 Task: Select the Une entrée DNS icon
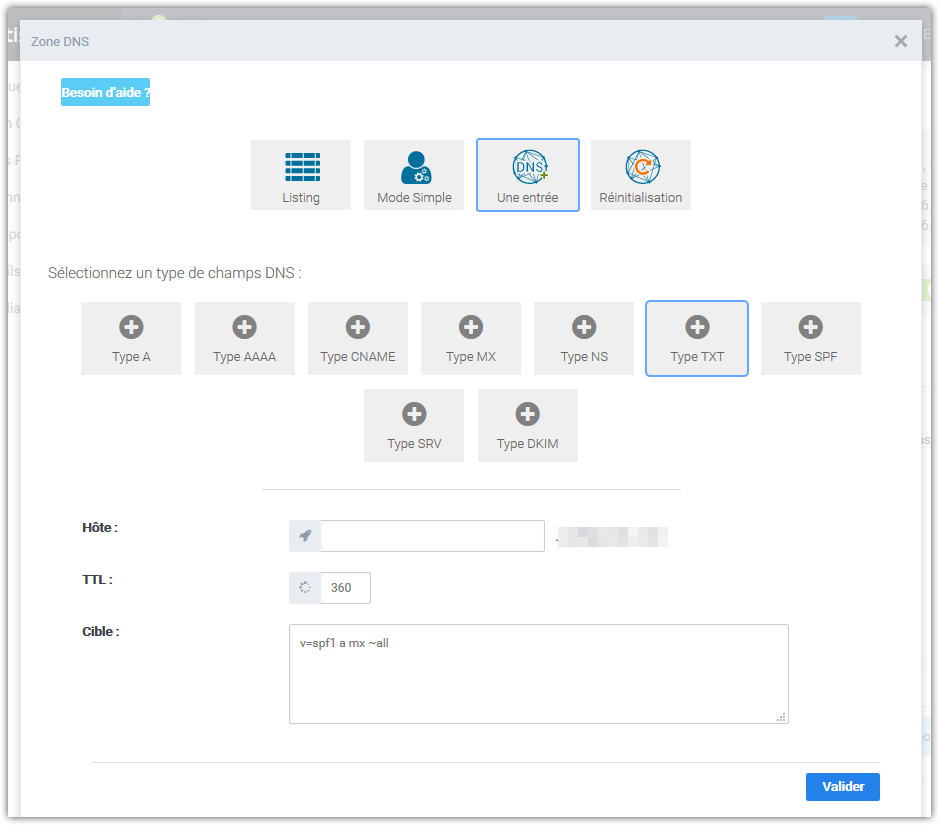click(x=527, y=174)
